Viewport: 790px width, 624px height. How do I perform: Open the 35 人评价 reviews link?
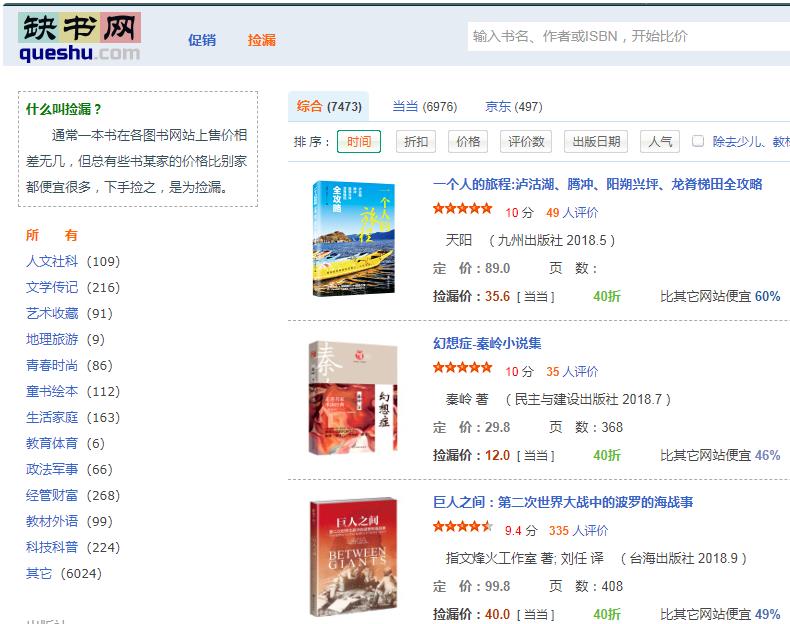(x=572, y=372)
